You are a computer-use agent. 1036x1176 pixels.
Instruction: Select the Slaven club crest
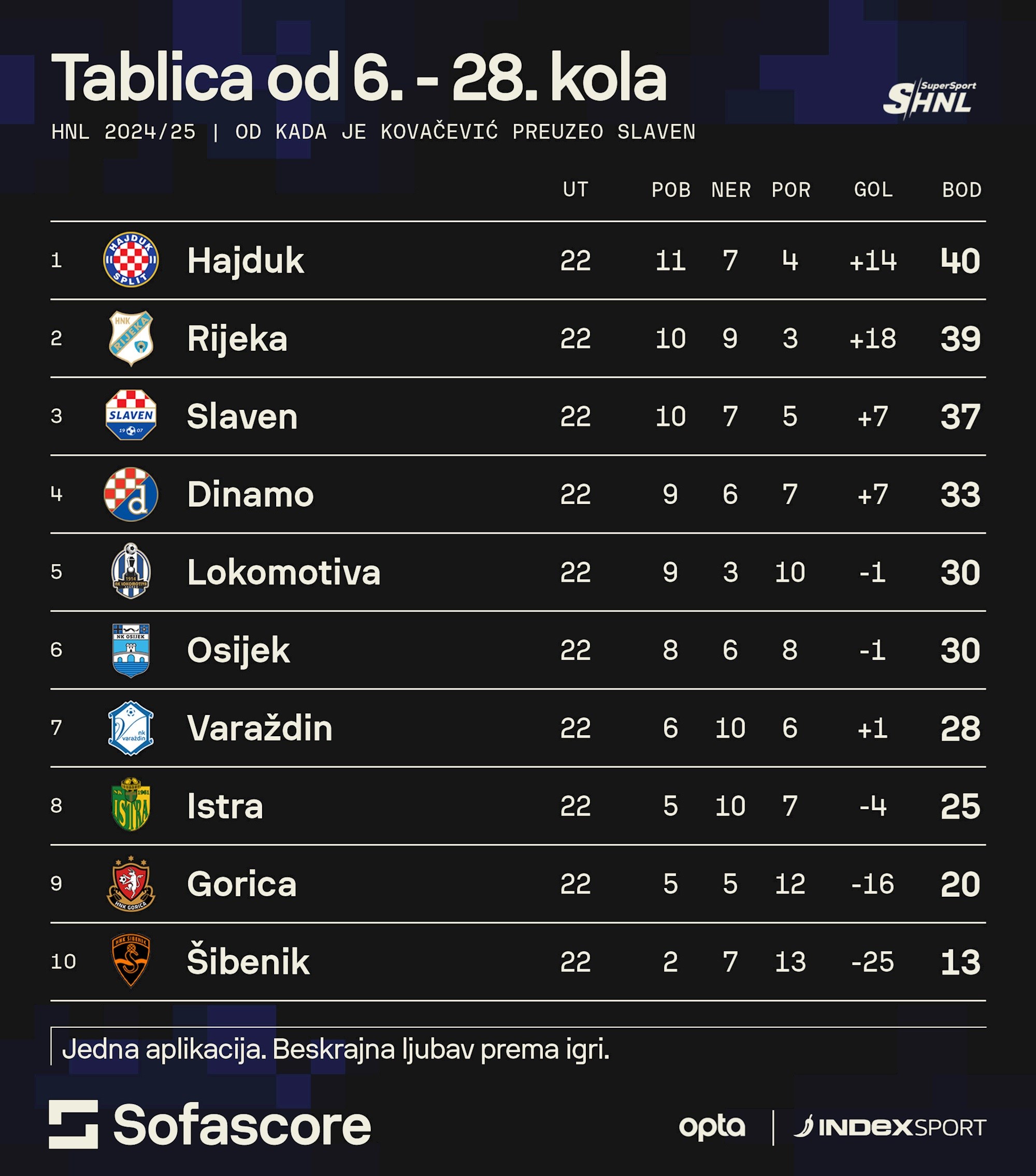coord(131,415)
